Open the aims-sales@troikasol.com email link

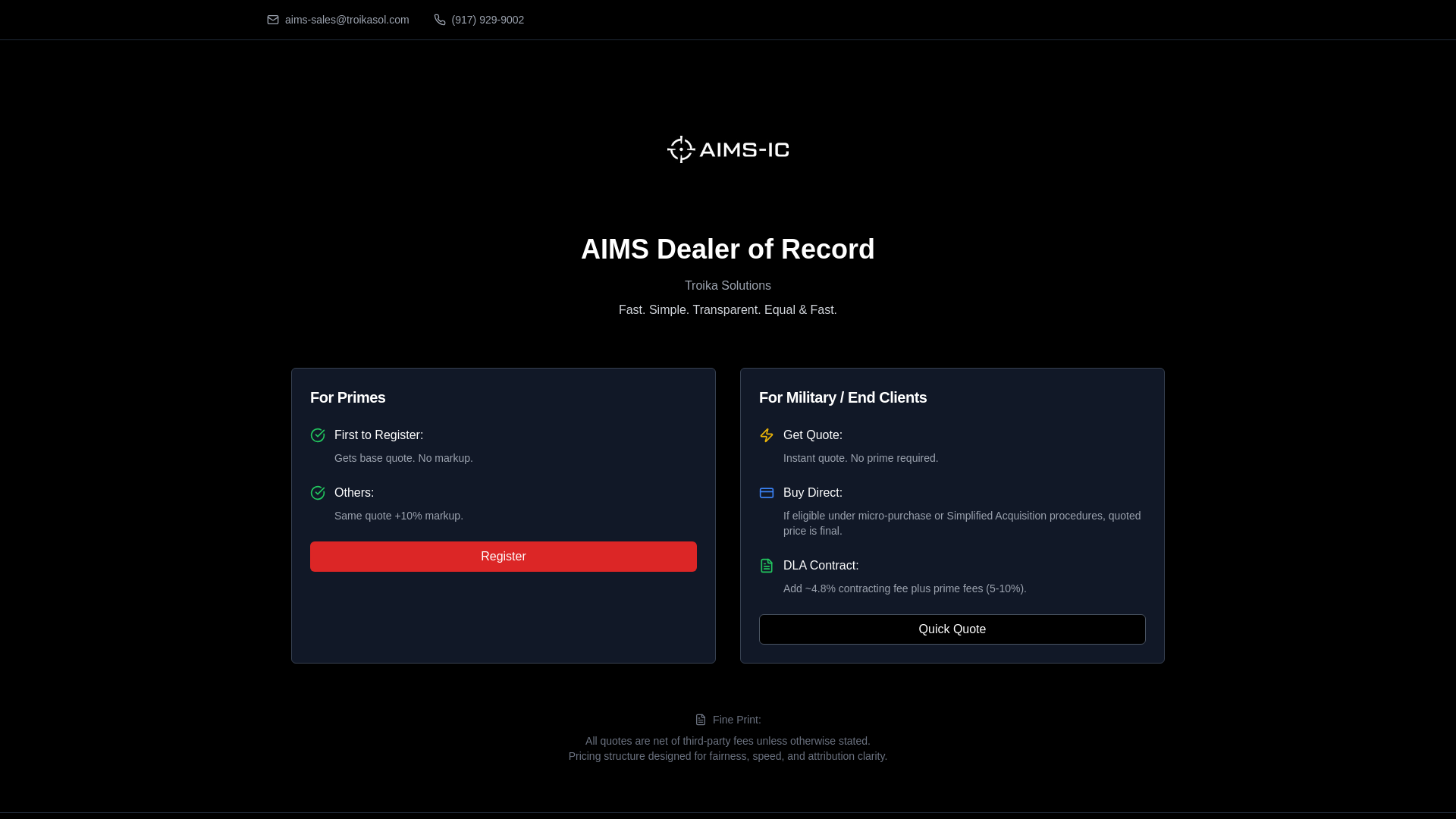[346, 20]
